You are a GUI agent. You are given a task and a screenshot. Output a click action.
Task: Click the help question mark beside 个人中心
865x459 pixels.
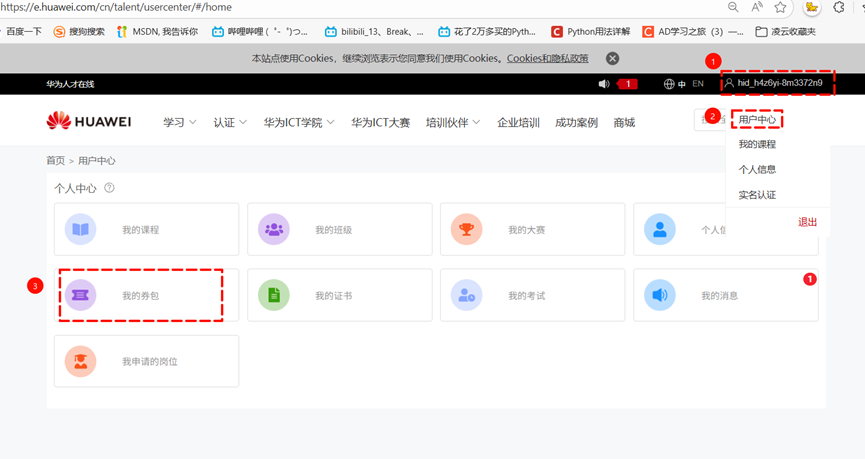pos(109,188)
